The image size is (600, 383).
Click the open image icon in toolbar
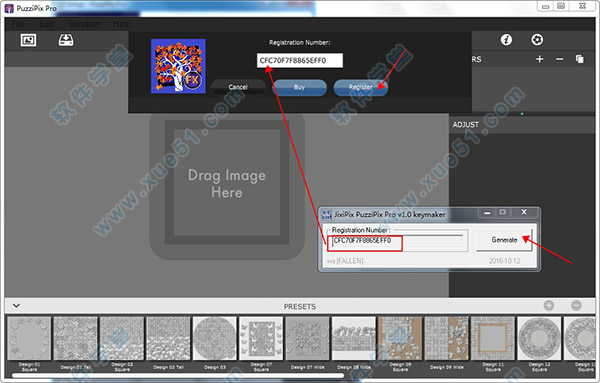click(28, 40)
